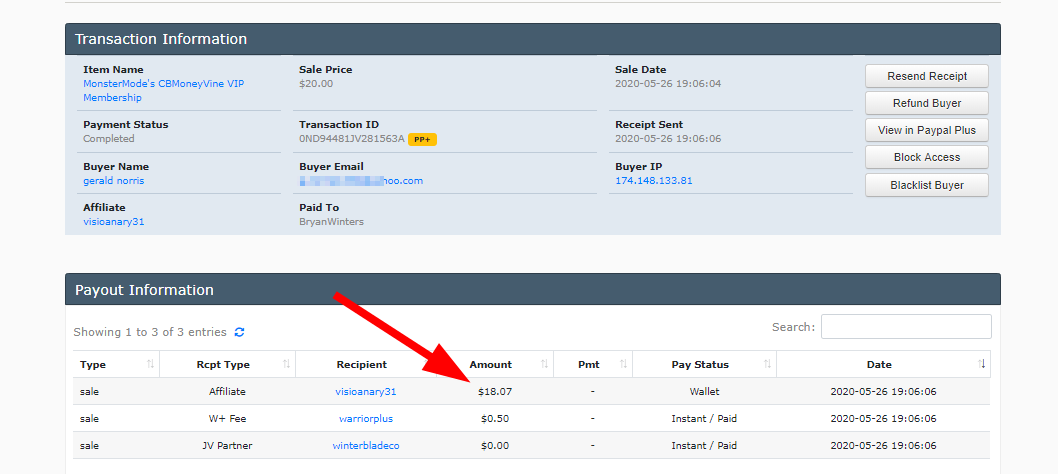The image size is (1058, 474).
Task: Select the $0.00 amount cell
Action: 495,446
